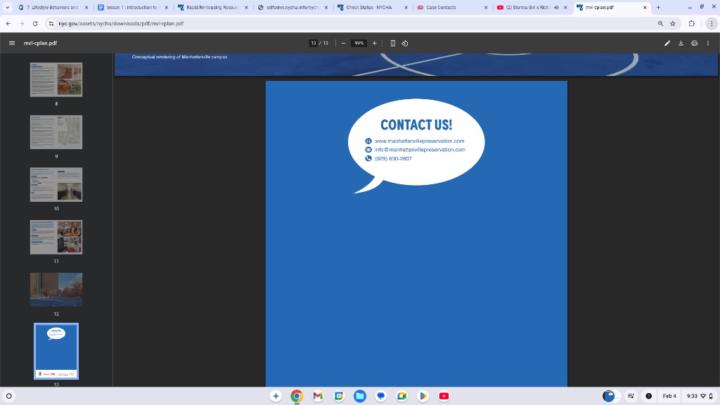Switch to the Check Status NYCHA tab
Image resolution: width=720 pixels, height=405 pixels.
point(372,7)
